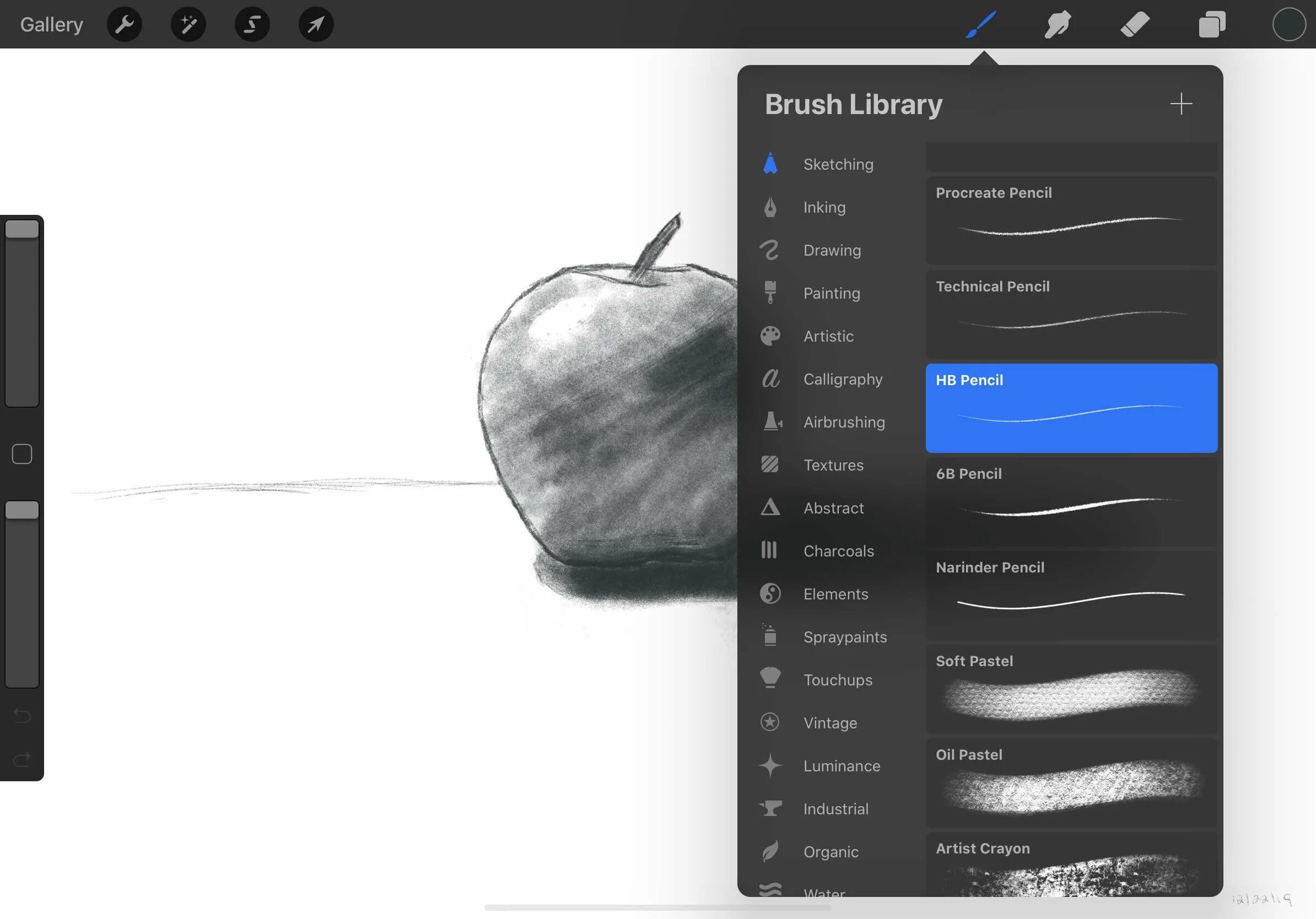
Task: Open the Layers panel icon
Action: 1212,24
